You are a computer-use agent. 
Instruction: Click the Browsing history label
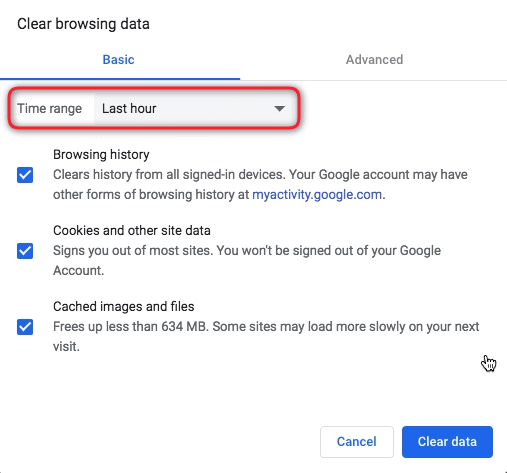tap(101, 155)
